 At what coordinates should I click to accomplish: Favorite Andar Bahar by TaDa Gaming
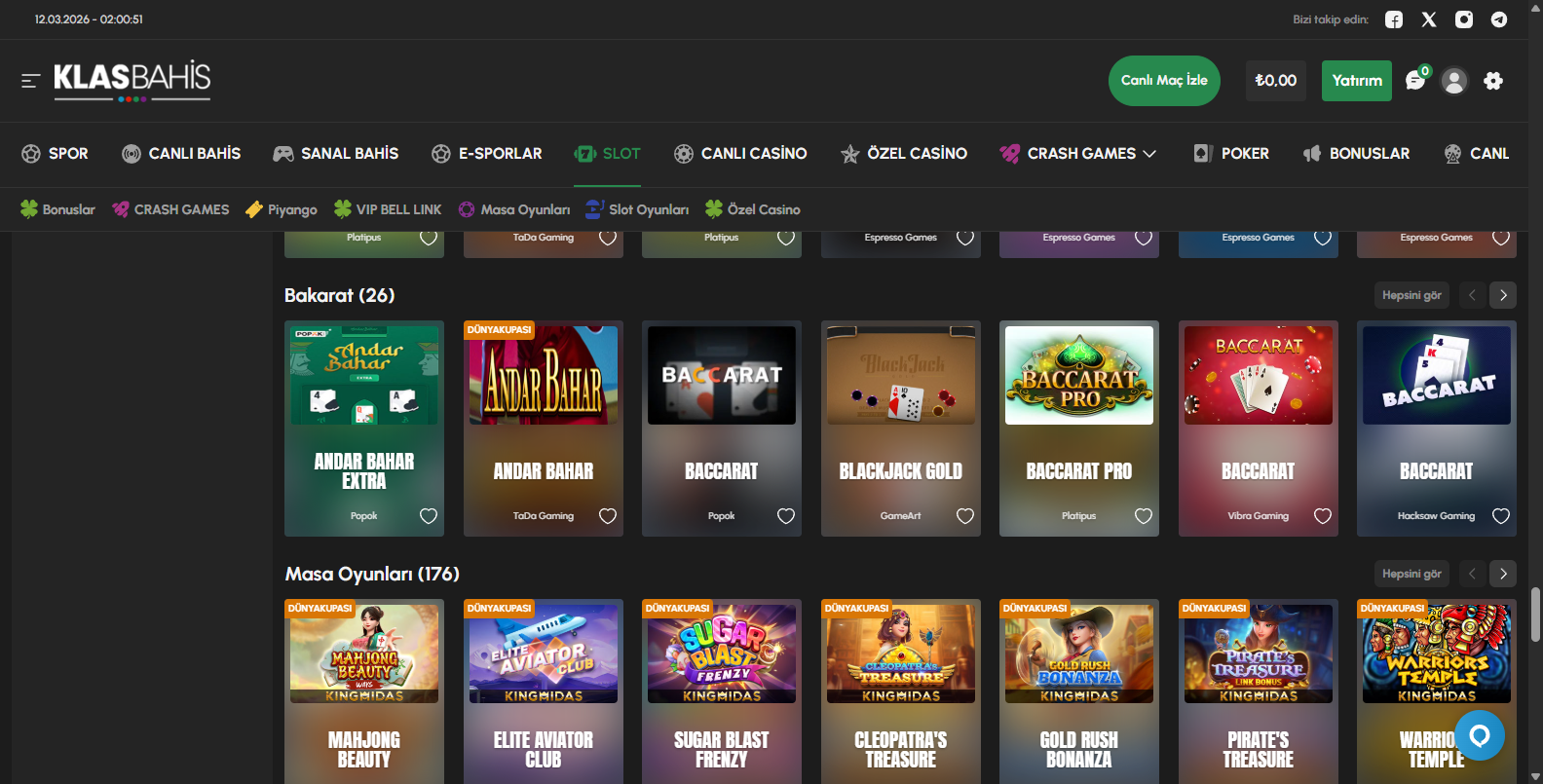(x=608, y=516)
